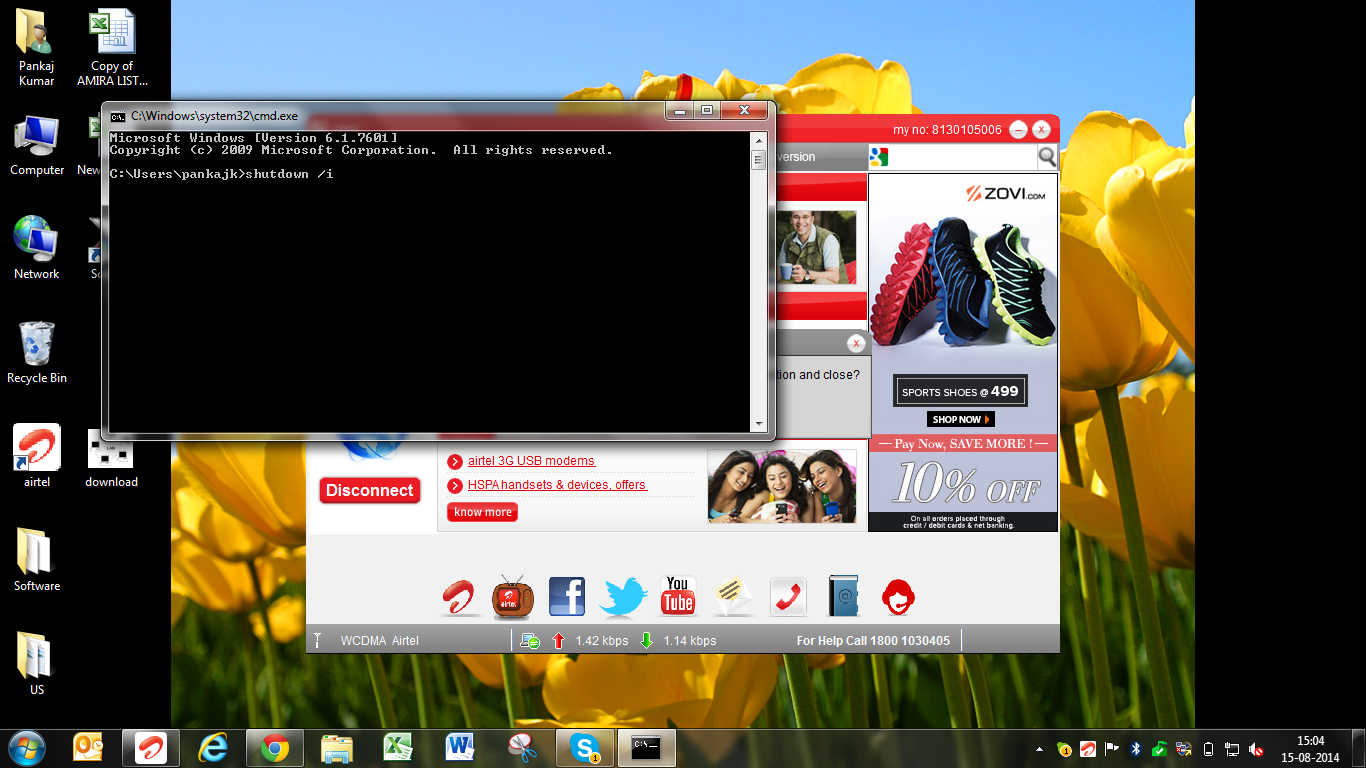The width and height of the screenshot is (1366, 768).
Task: Click SHOP NOW on Zovi ad
Action: tap(961, 419)
